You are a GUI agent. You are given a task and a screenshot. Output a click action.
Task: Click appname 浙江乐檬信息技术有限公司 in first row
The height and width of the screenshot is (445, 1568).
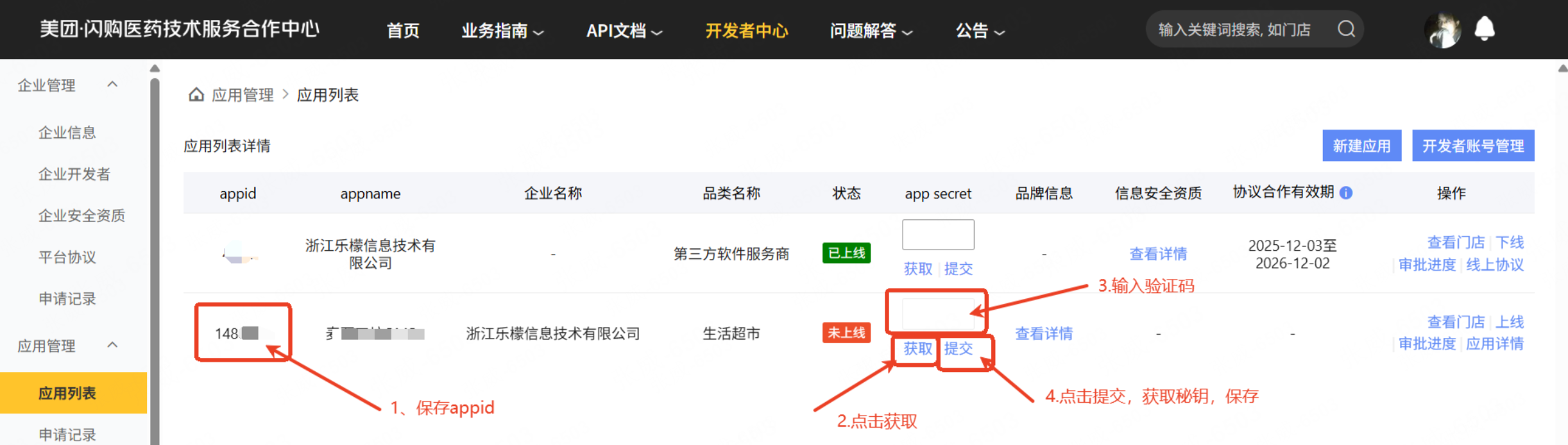tap(370, 254)
